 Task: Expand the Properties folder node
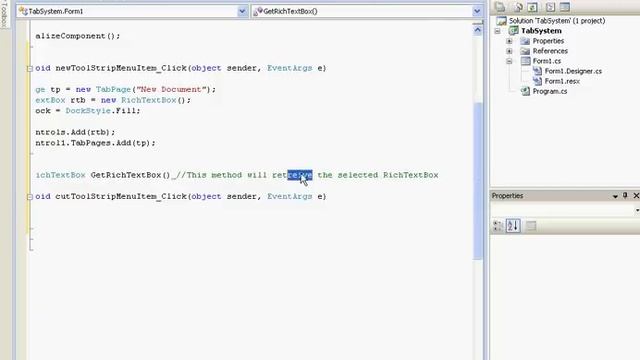tap(509, 41)
